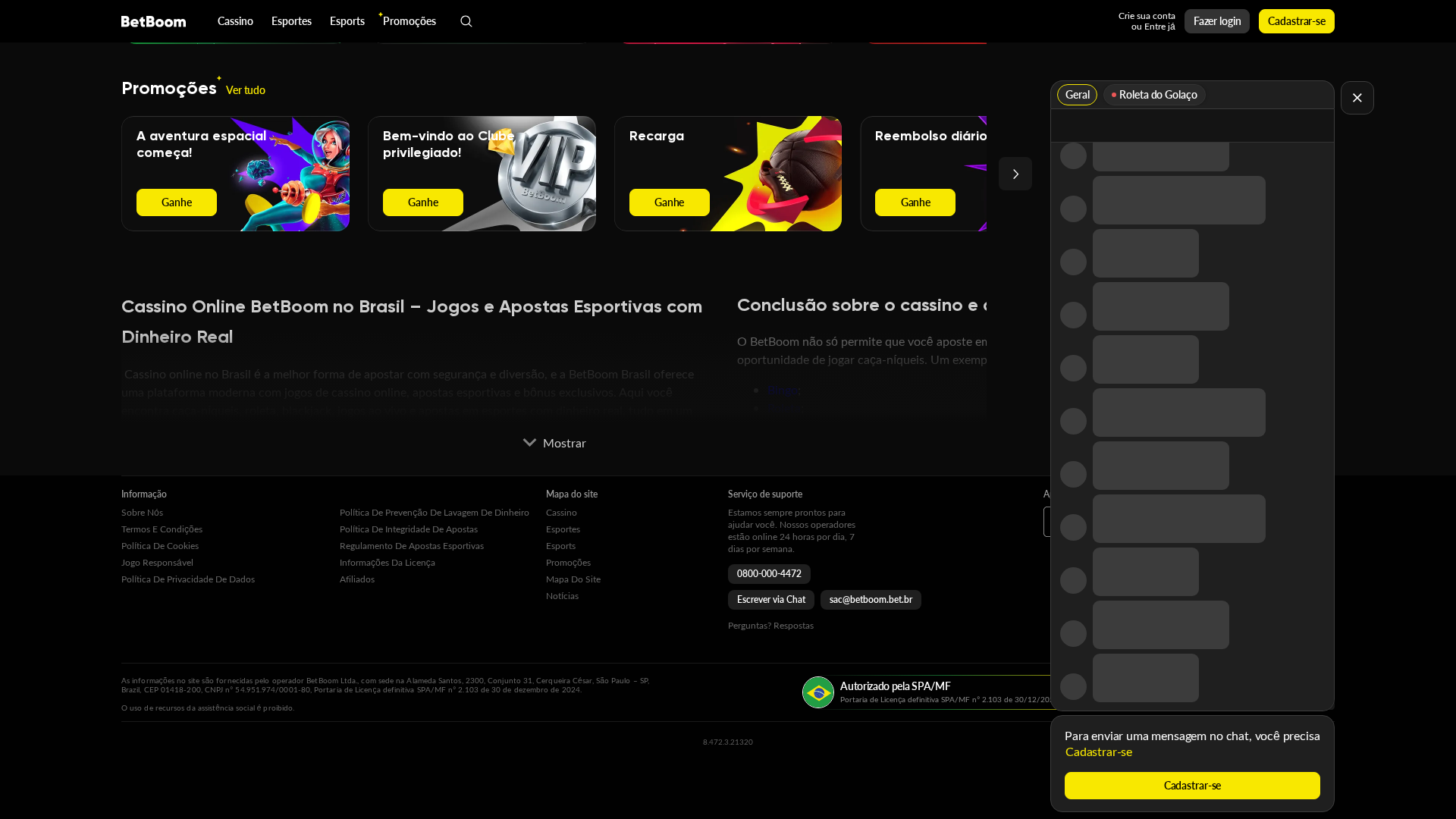Viewport: 1456px width, 819px height.
Task: Click the Fazer login button
Action: (1217, 21)
